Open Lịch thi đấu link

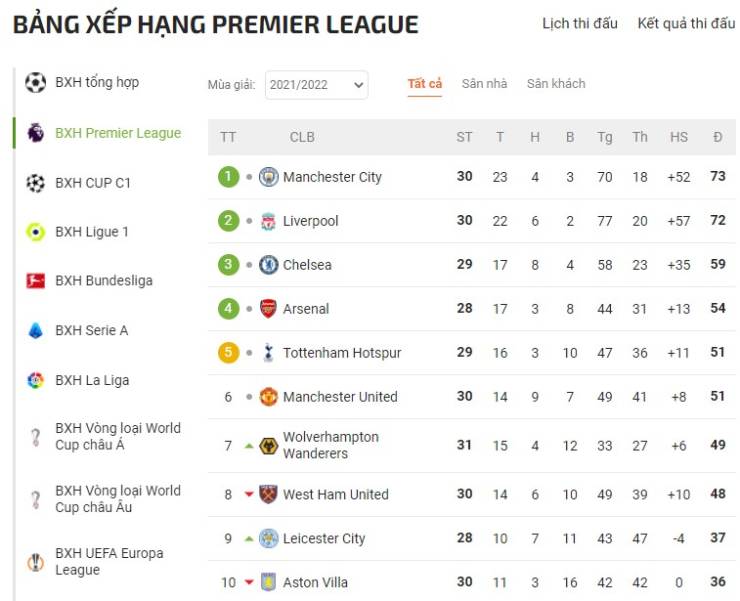(580, 24)
